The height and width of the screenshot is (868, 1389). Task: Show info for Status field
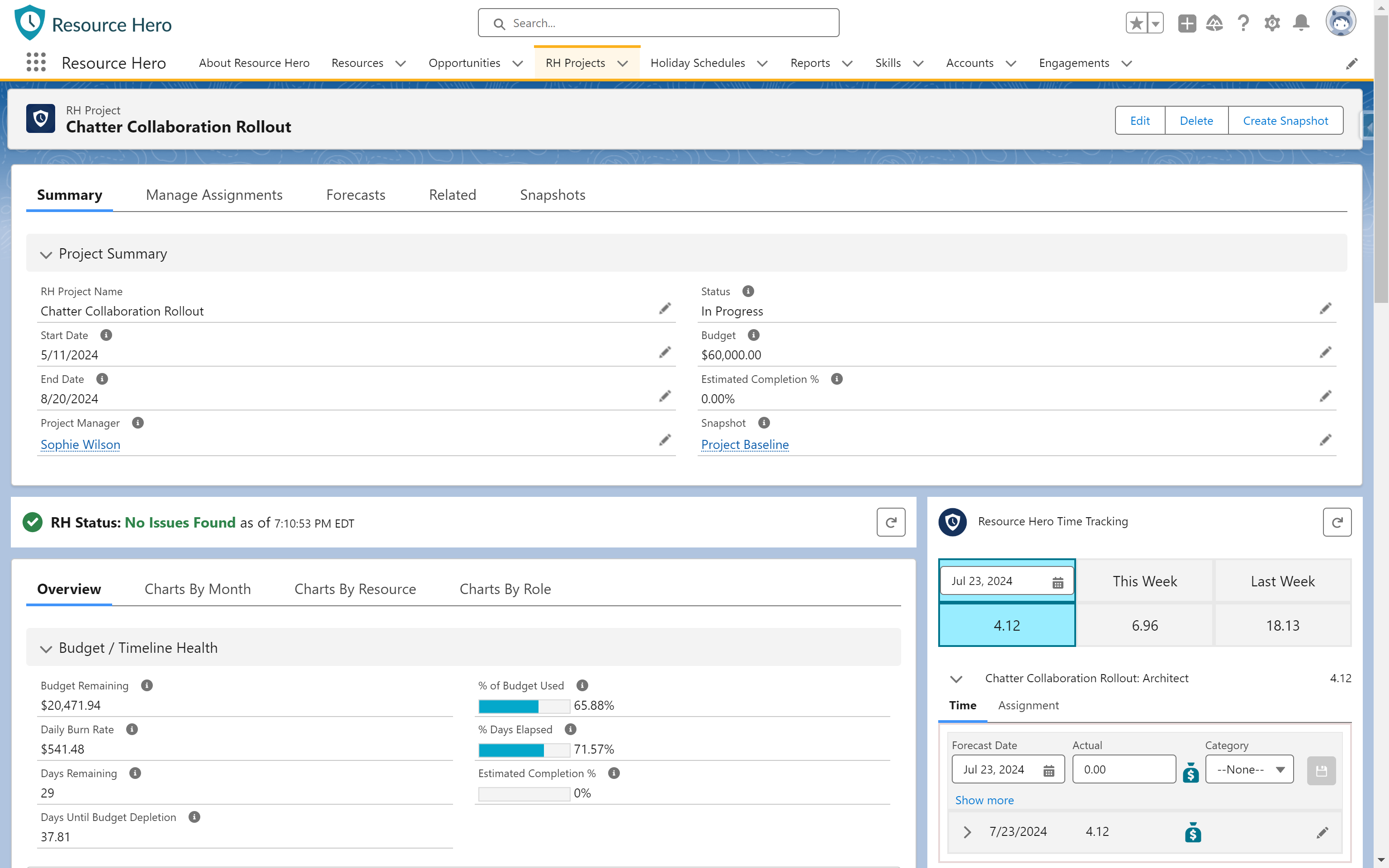[x=748, y=291]
